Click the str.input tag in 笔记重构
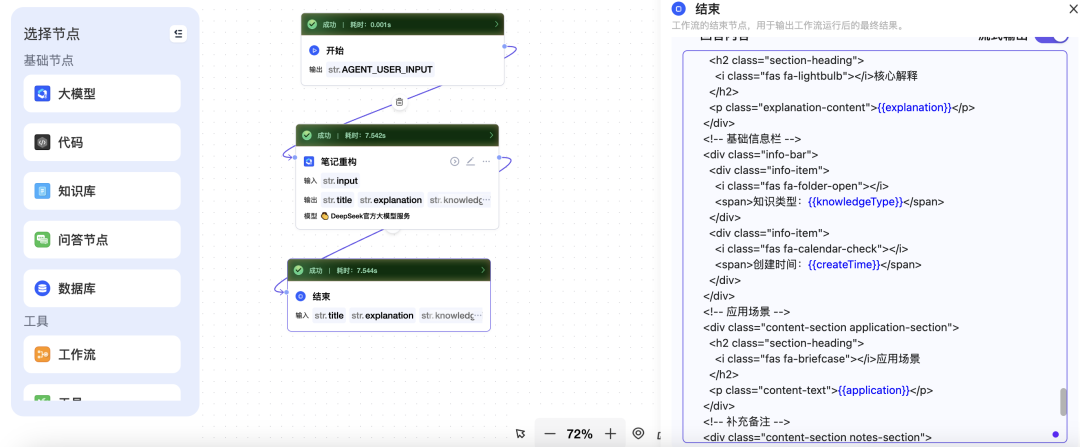1080x447 pixels. point(340,180)
